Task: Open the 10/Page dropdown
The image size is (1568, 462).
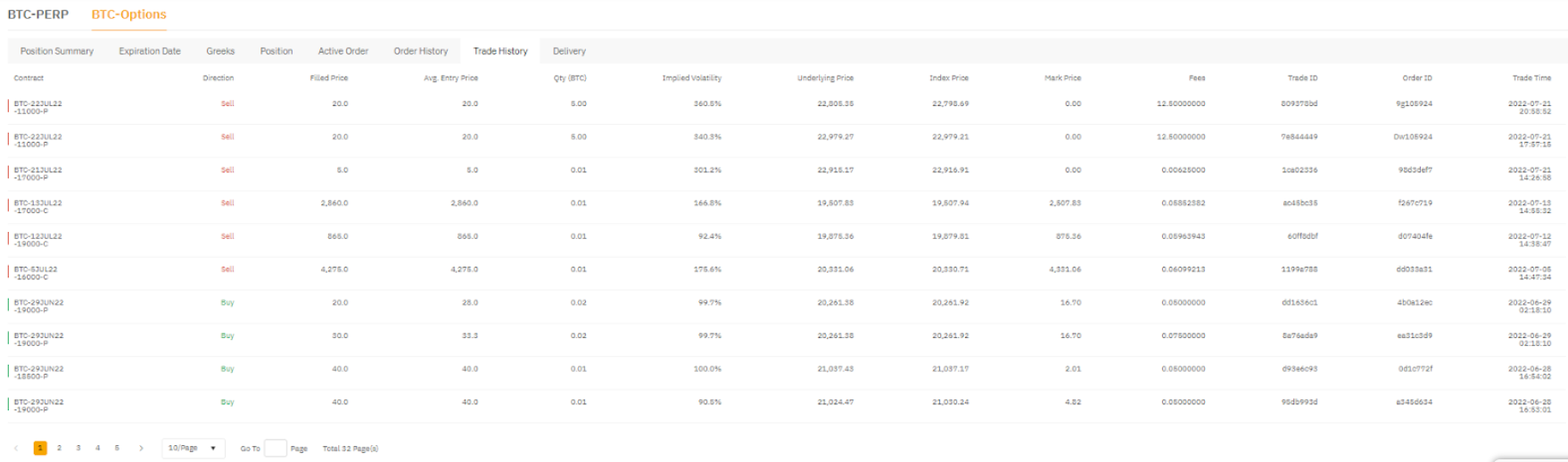Action: 194,449
